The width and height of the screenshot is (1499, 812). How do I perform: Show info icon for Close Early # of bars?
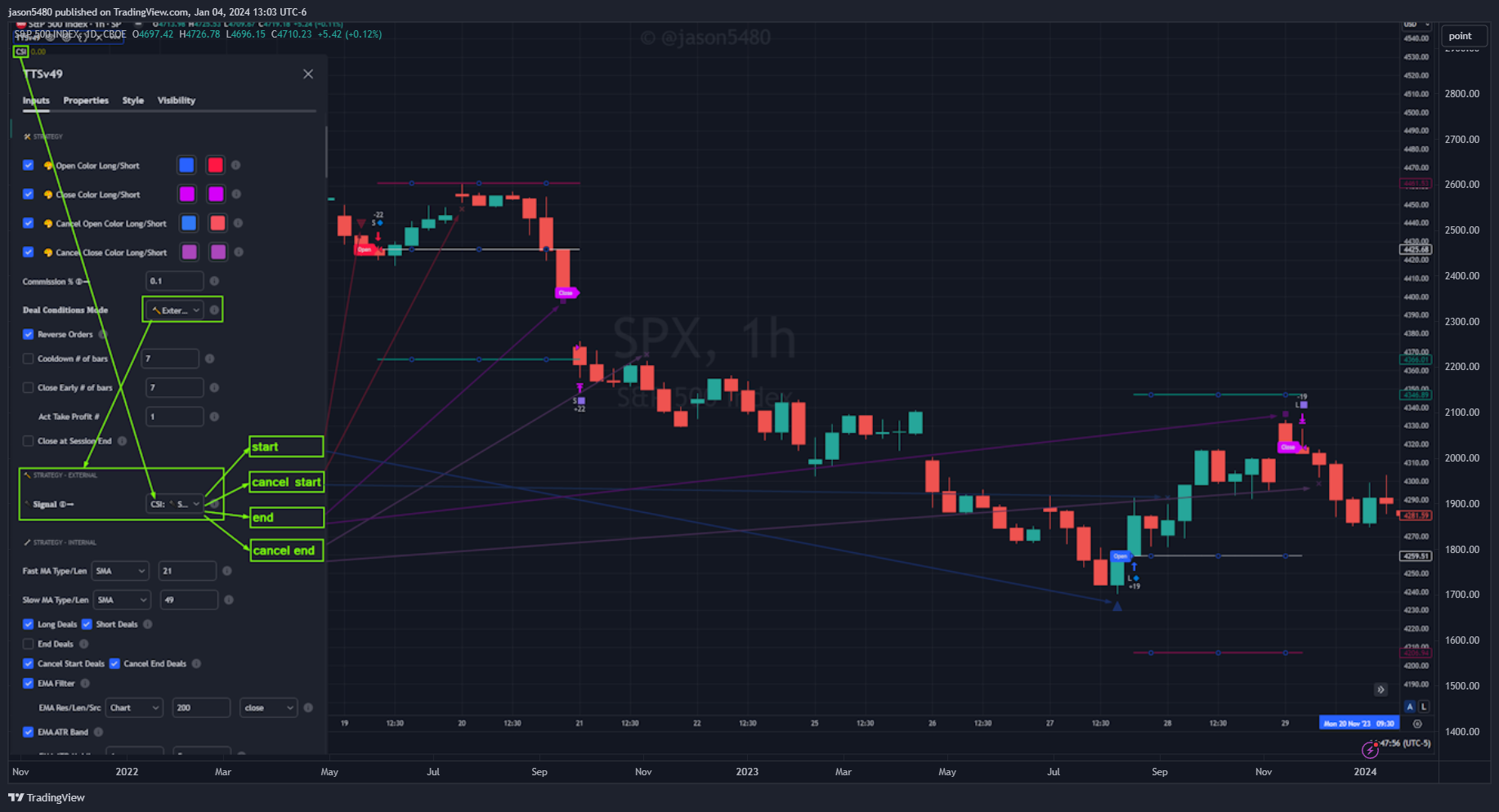tap(214, 388)
